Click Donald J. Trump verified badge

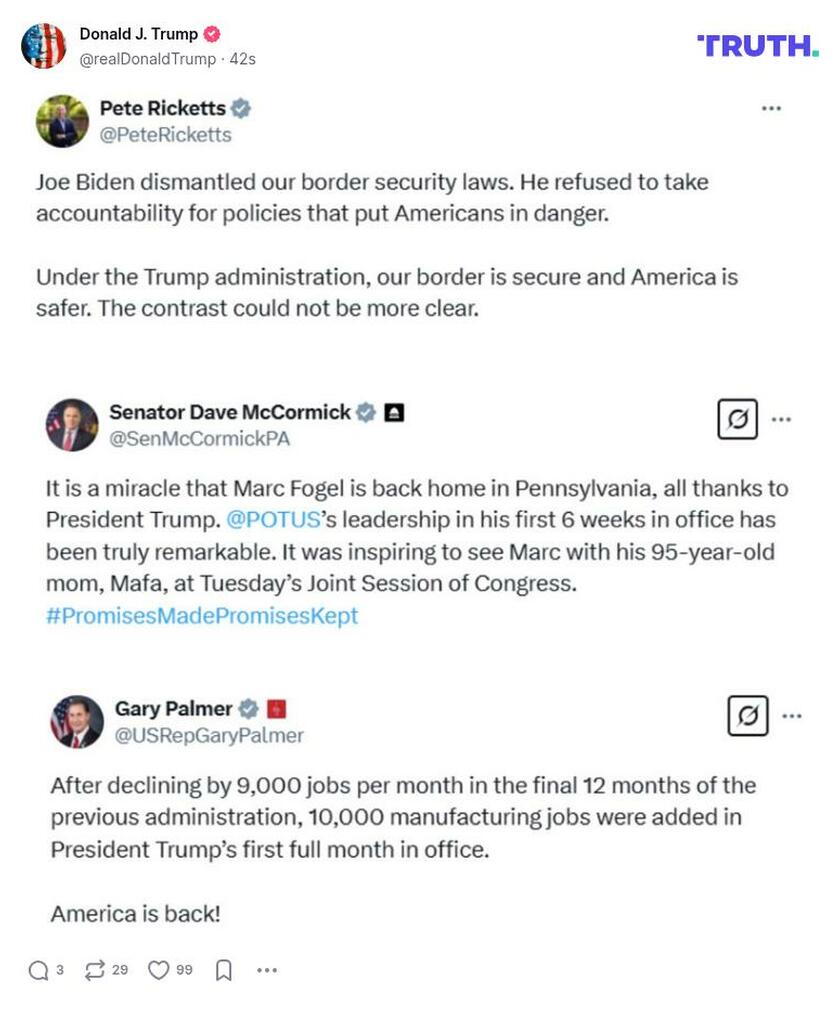pyautogui.click(x=211, y=34)
